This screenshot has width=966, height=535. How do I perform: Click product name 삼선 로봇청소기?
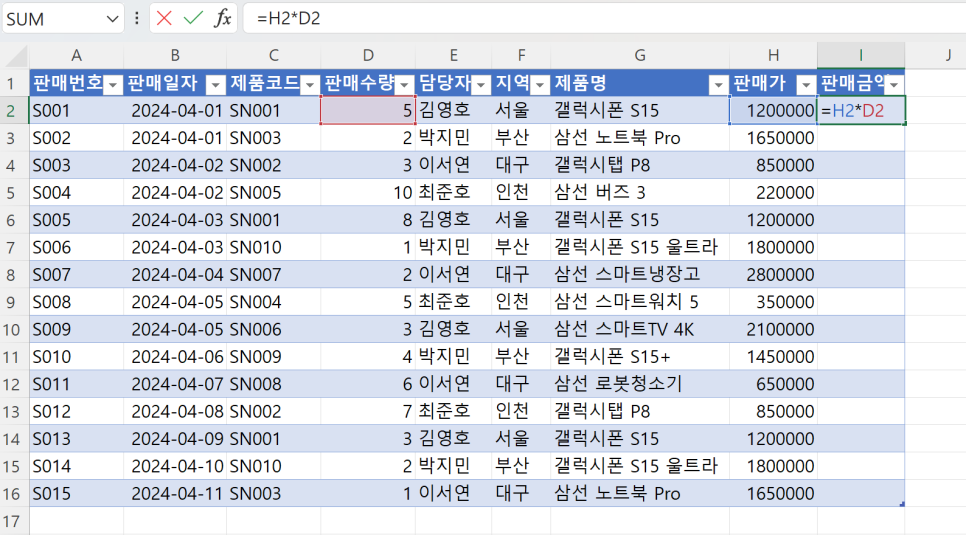pyautogui.click(x=640, y=384)
